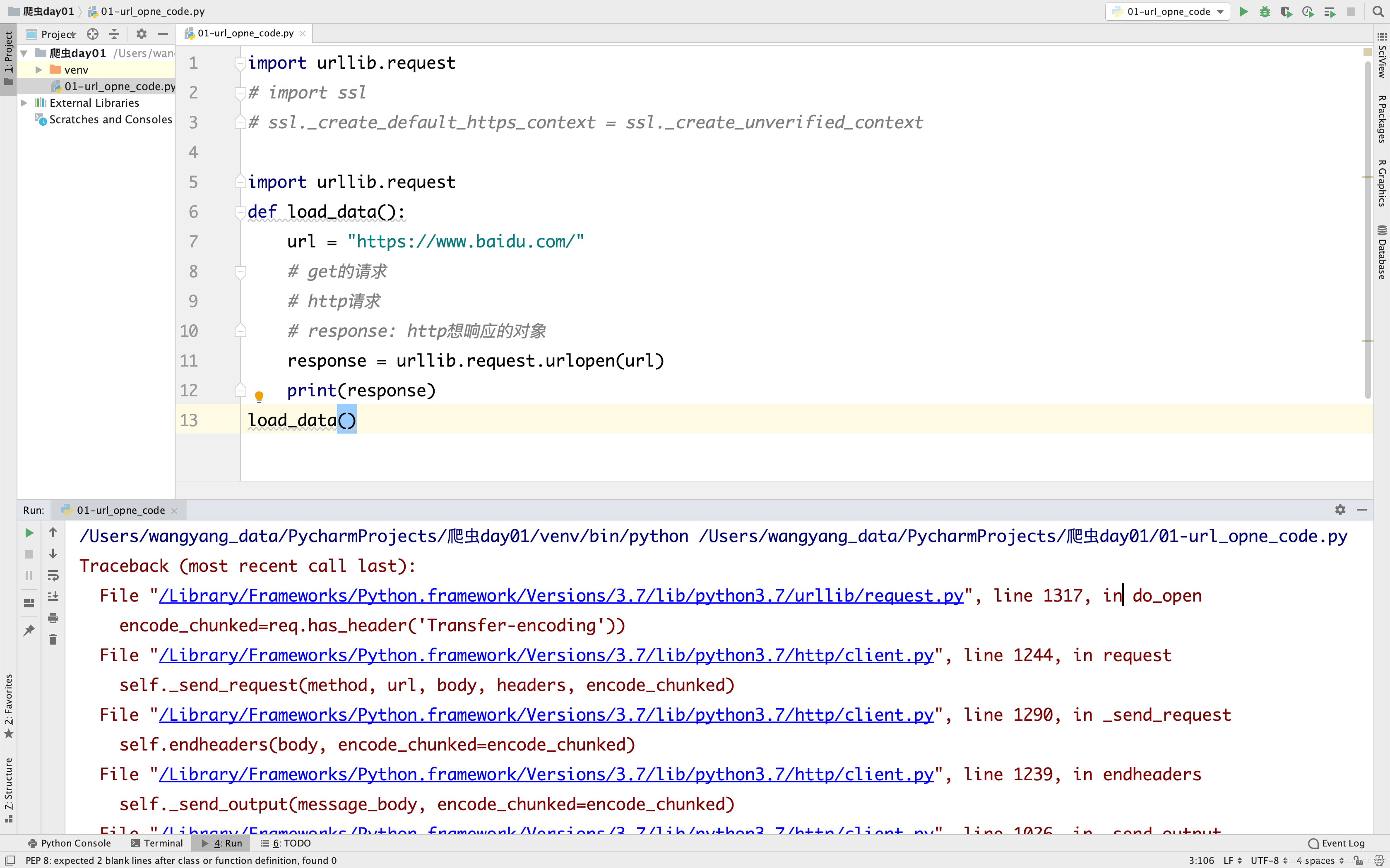Change line separator by clicking LF indicator
This screenshot has height=868, width=1390.
[1230, 860]
